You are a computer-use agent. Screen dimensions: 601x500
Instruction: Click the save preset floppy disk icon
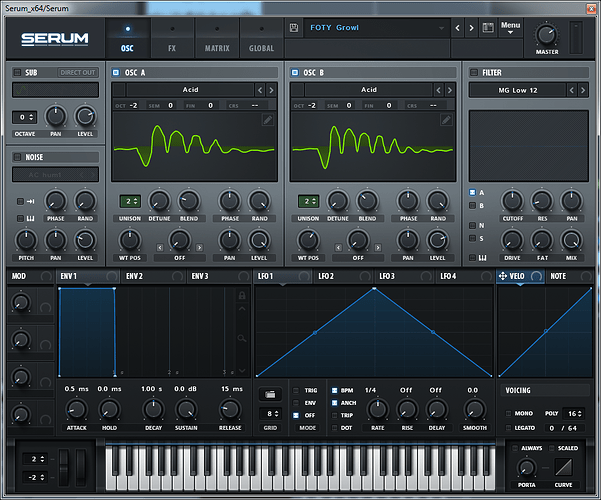(294, 28)
